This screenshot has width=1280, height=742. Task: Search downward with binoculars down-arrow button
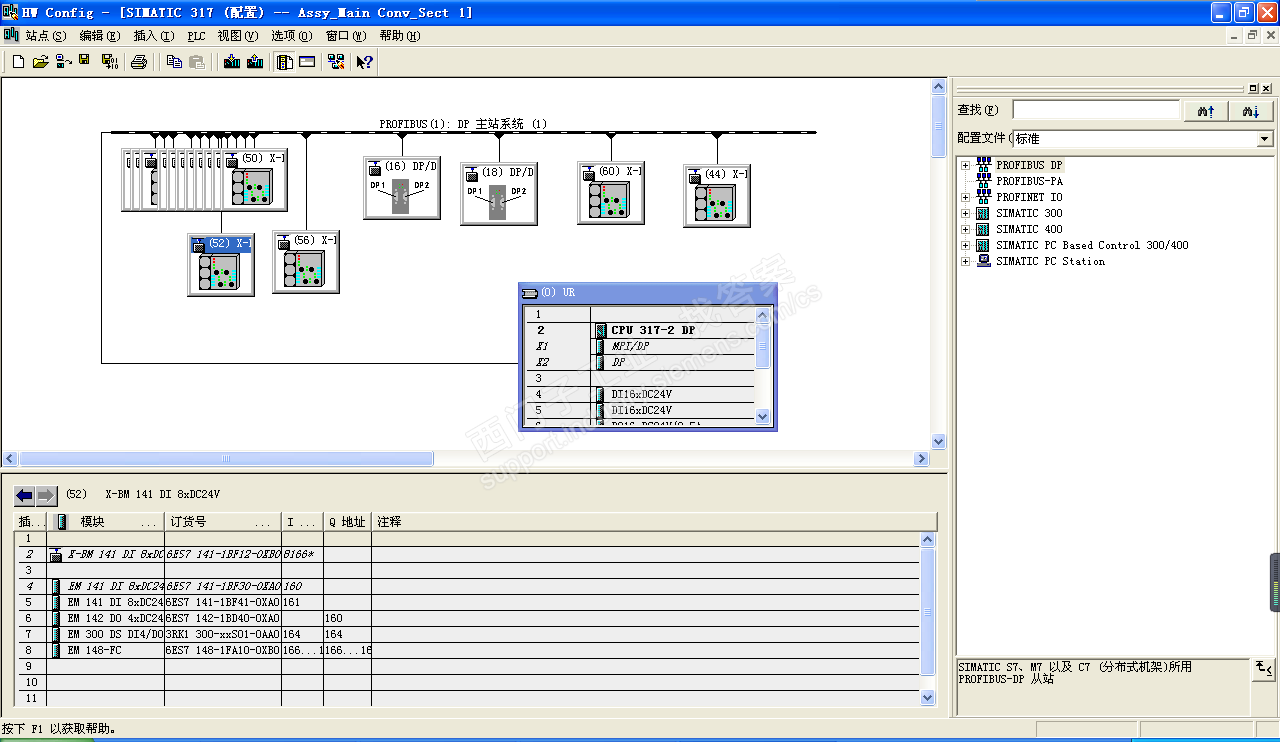1251,111
